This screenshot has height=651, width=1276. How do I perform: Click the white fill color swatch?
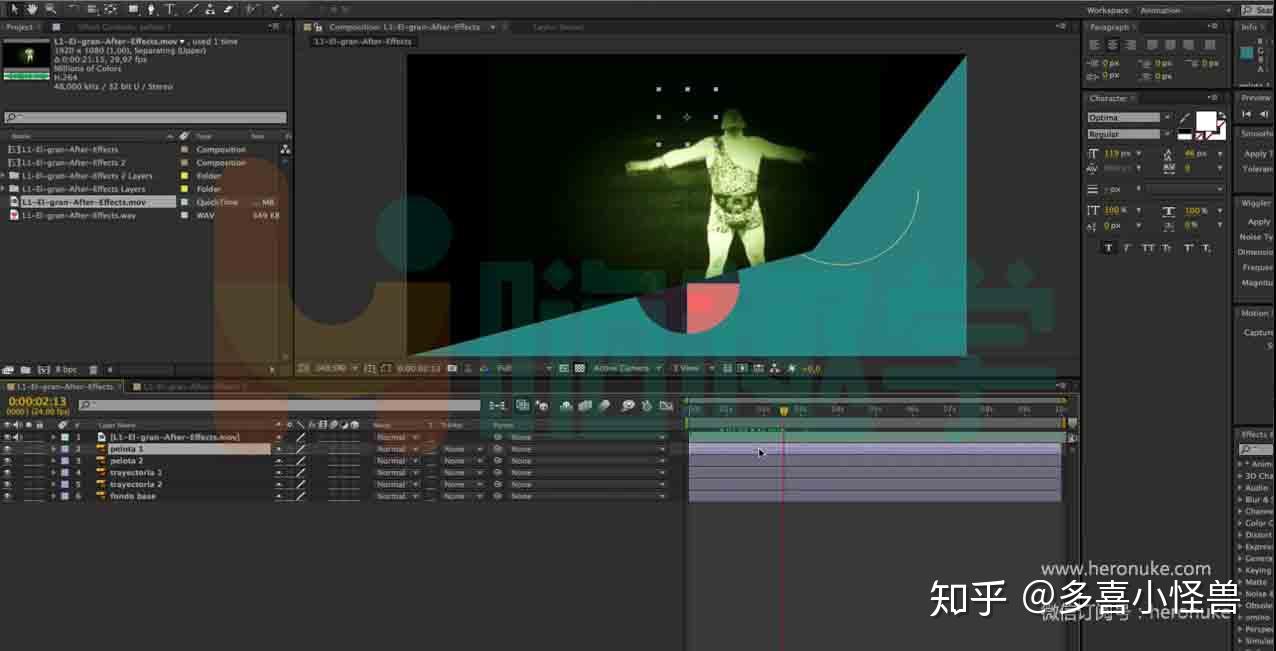[x=1206, y=121]
